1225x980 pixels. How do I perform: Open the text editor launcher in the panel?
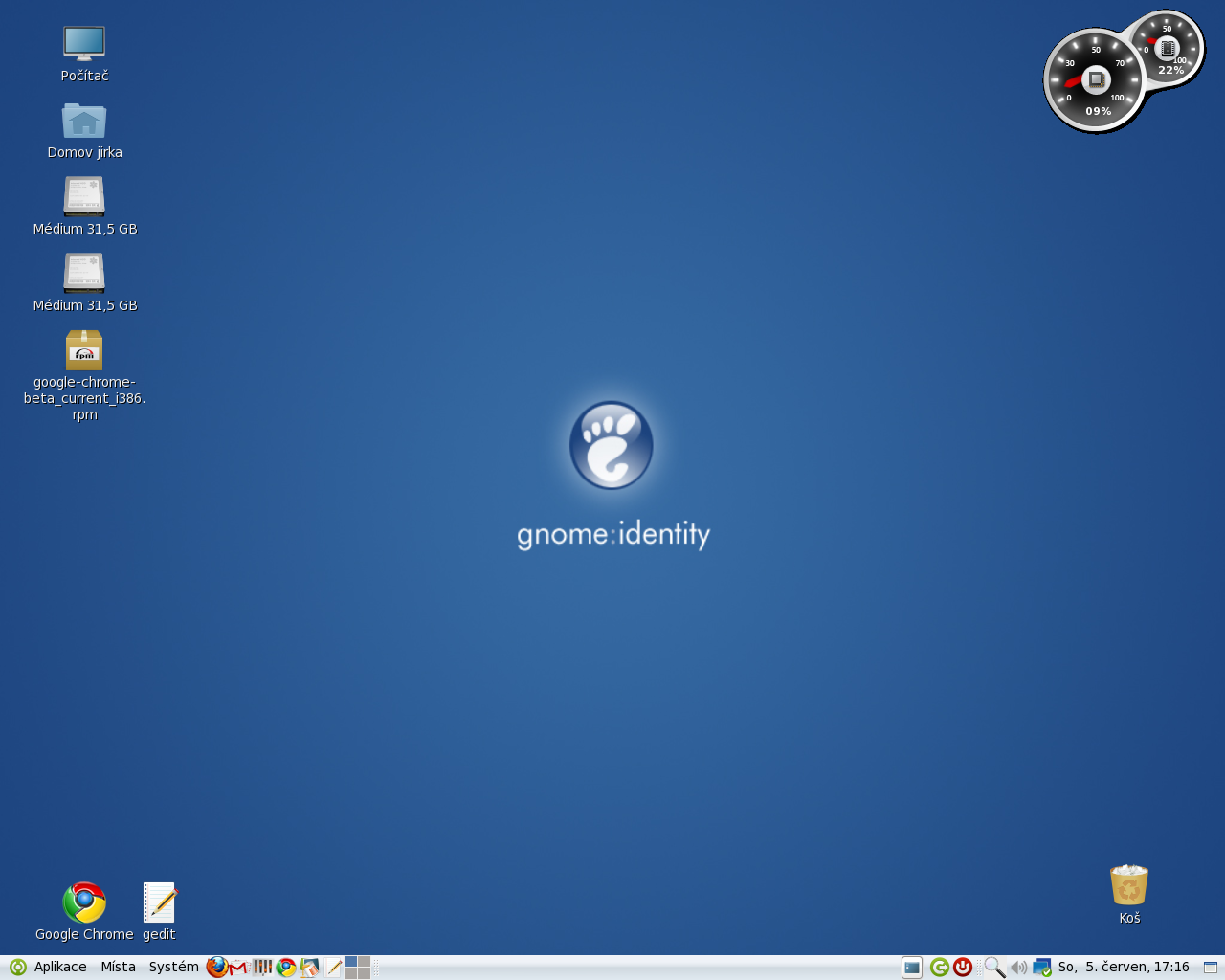pyautogui.click(x=332, y=968)
